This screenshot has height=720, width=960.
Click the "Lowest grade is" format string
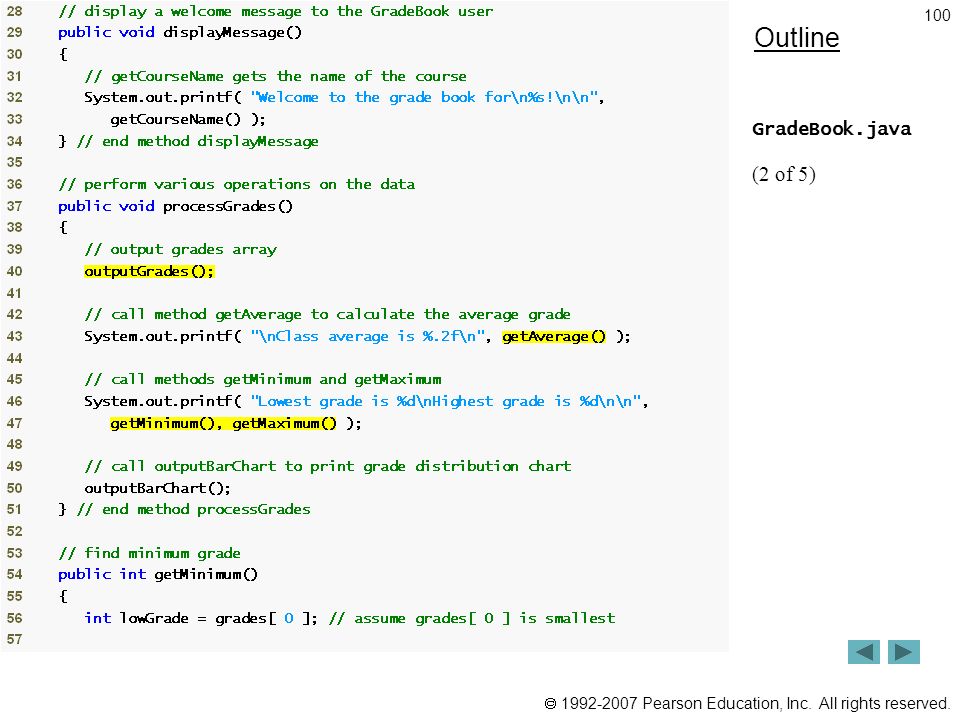446,401
